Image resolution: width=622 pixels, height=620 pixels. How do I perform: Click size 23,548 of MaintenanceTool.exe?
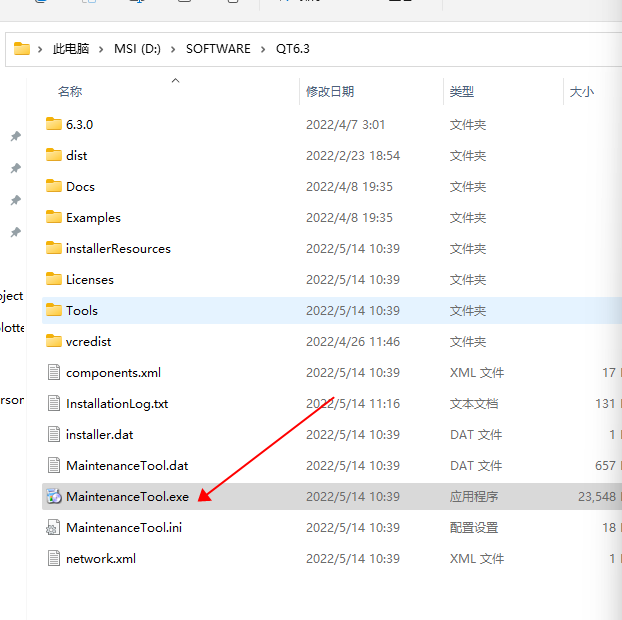597,497
